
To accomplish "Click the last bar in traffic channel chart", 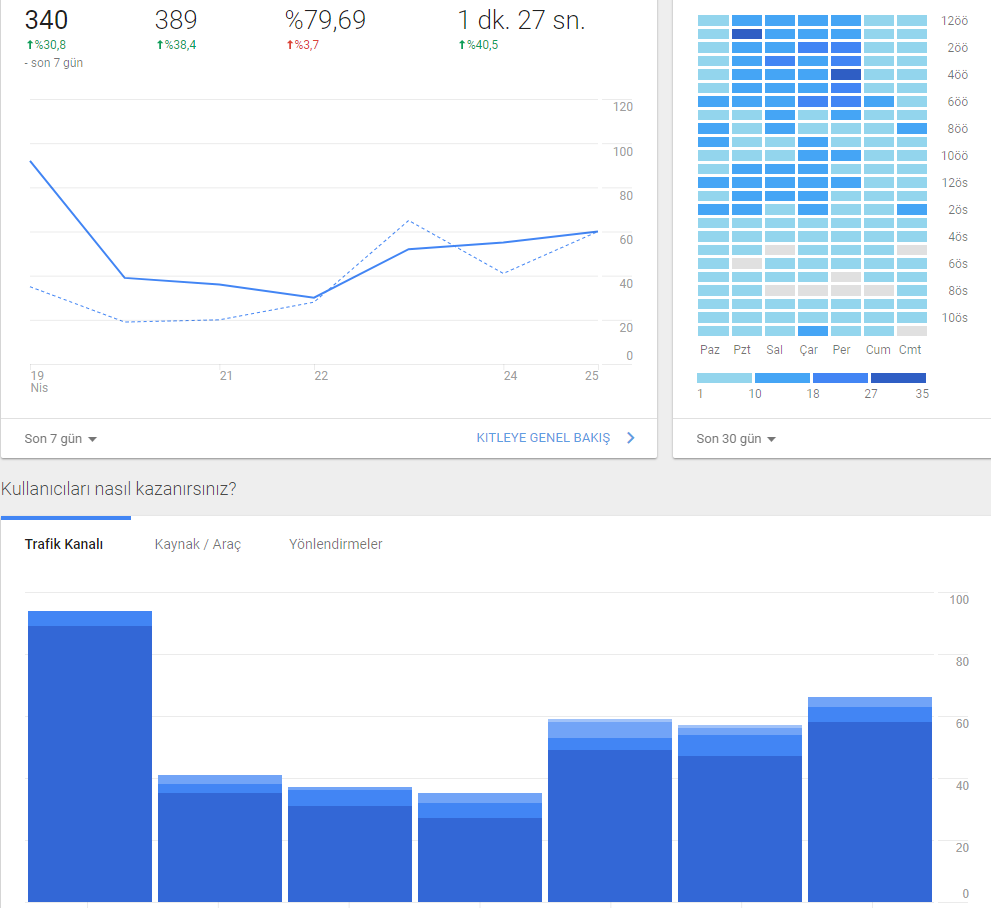I will pyautogui.click(x=870, y=799).
